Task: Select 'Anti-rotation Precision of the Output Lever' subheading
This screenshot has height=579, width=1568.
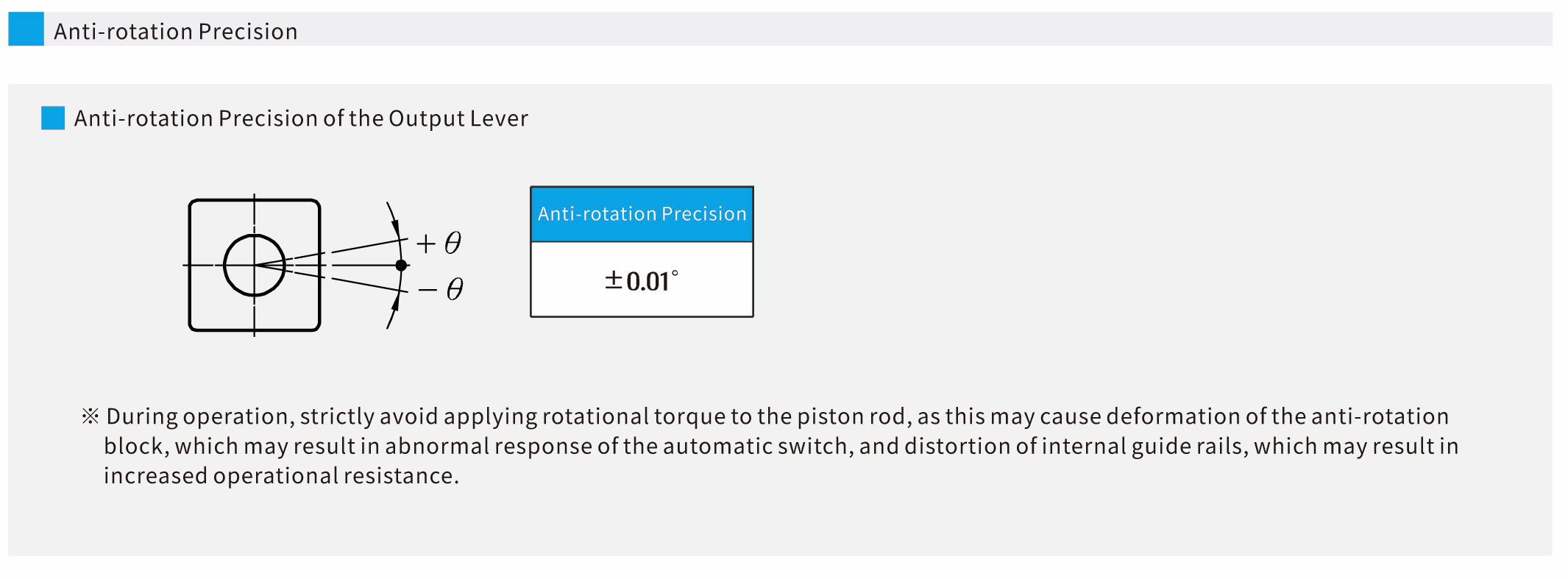Action: (x=301, y=118)
